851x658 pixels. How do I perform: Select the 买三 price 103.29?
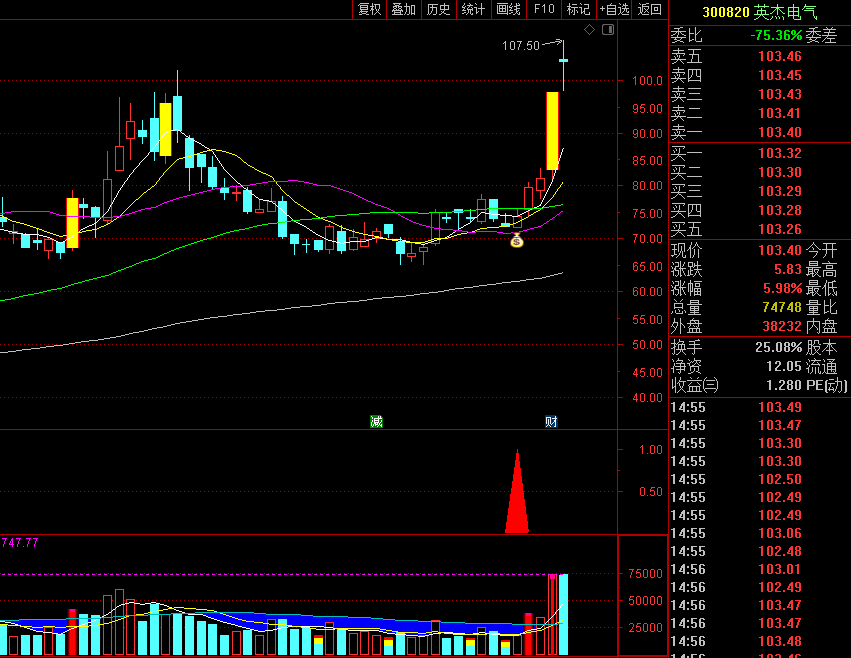(x=779, y=192)
